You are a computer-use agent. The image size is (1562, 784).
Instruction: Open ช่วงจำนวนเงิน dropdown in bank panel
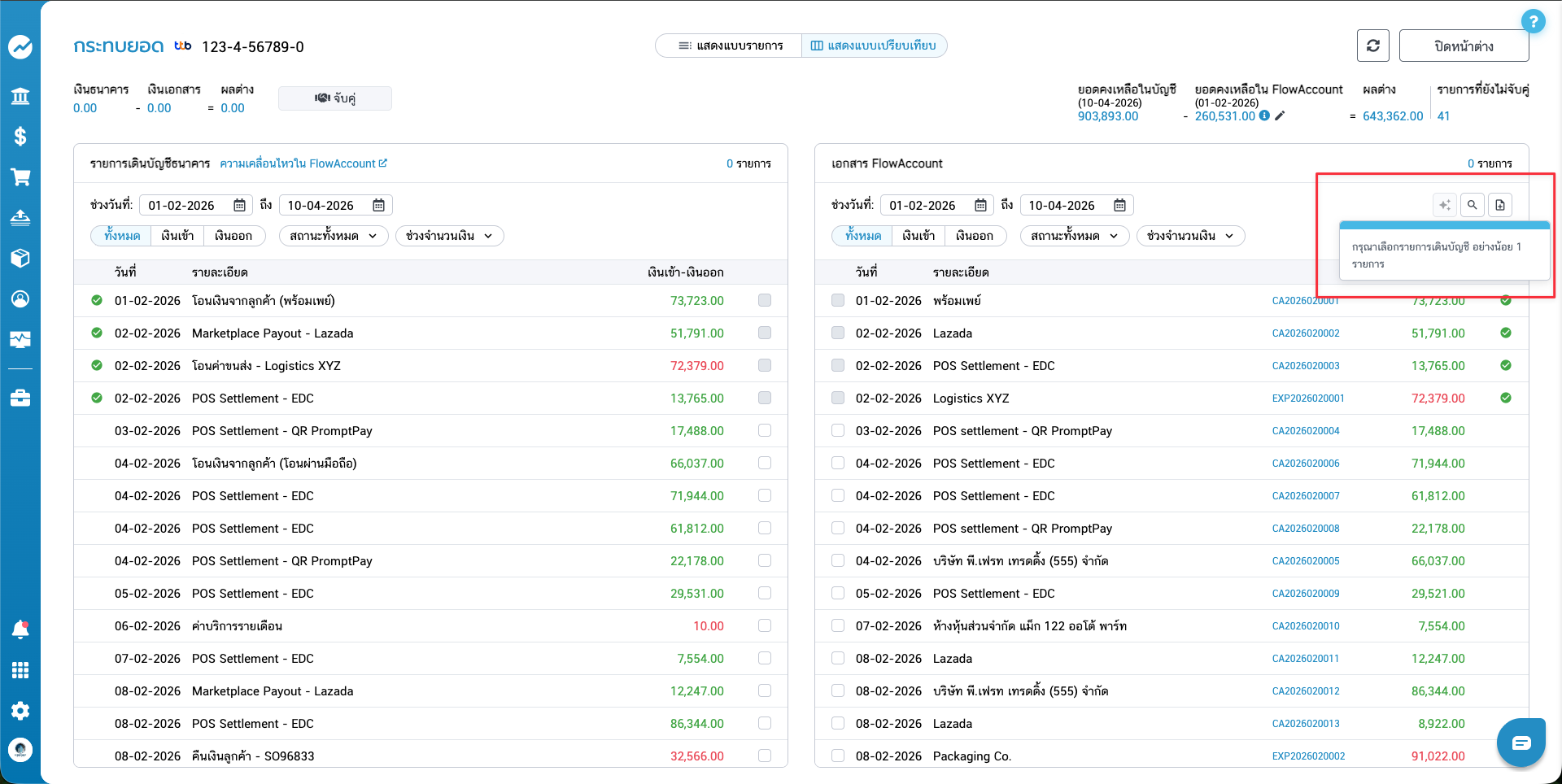click(449, 236)
